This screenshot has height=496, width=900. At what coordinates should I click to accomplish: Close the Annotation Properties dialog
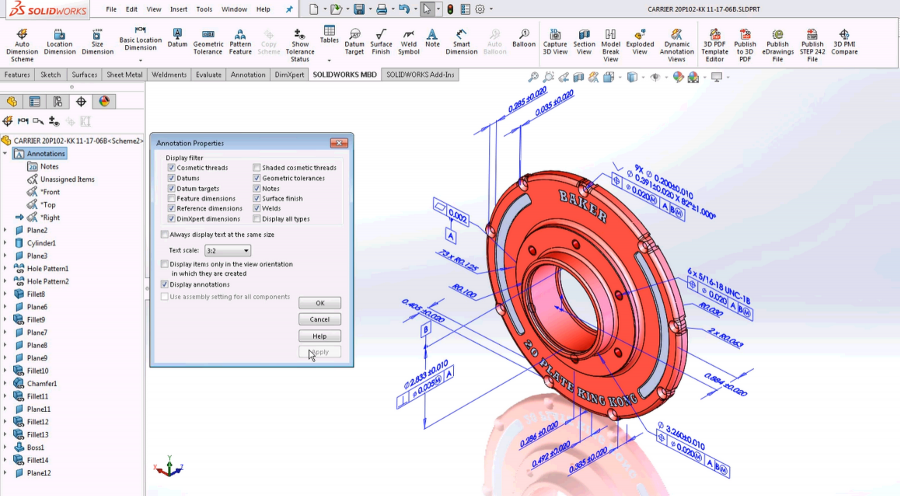pyautogui.click(x=339, y=143)
